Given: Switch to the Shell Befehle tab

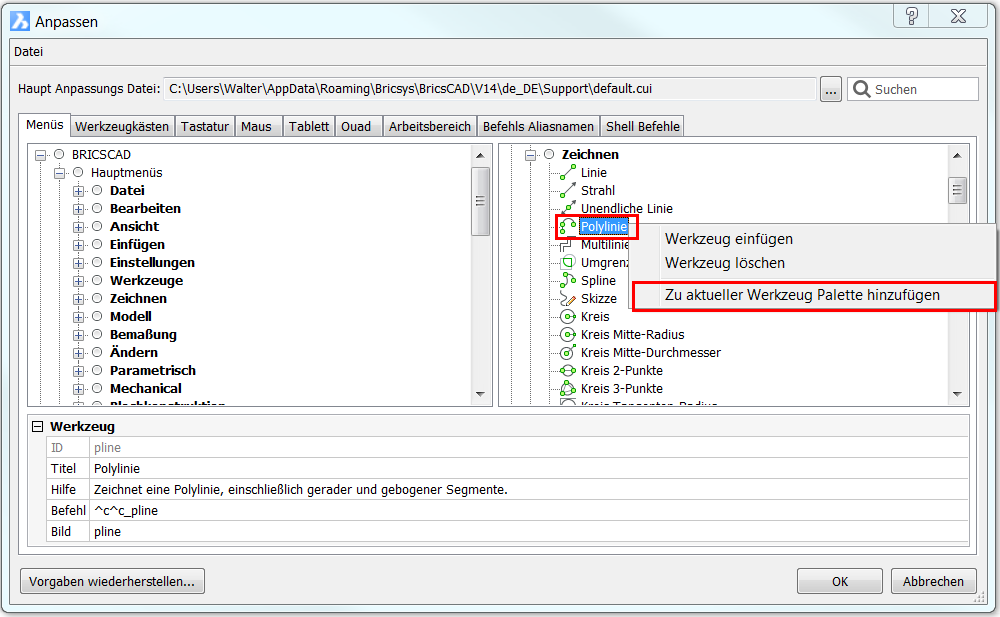Looking at the screenshot, I should (642, 126).
